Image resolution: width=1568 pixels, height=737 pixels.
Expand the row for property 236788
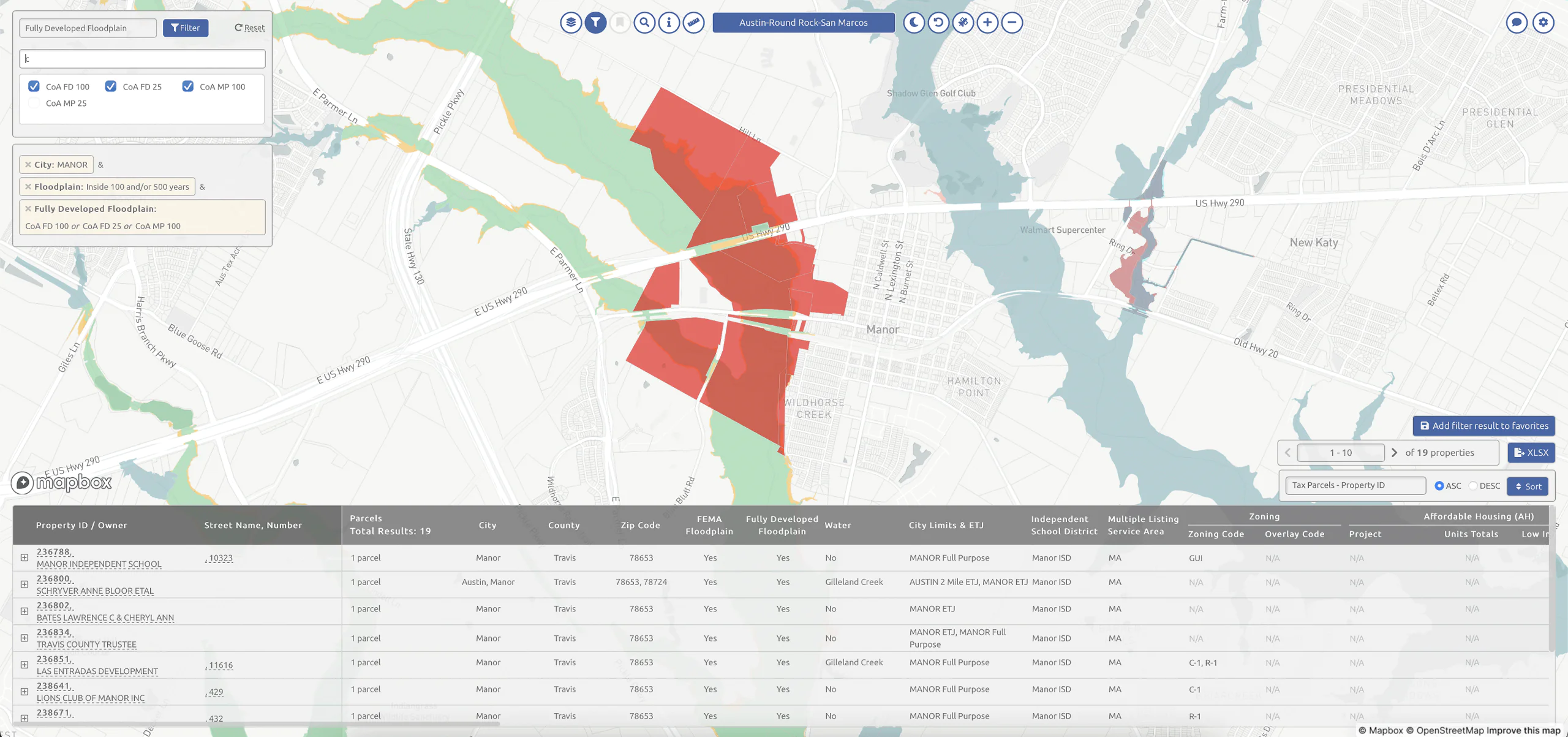tap(24, 557)
